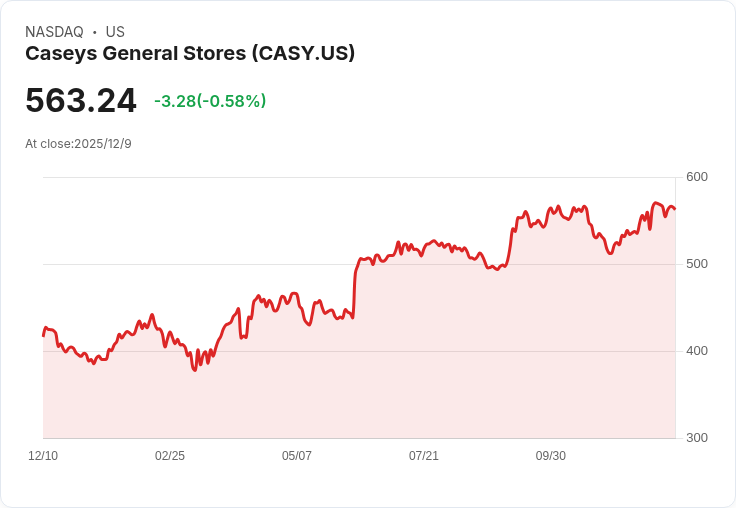Click the 300 y-axis price label
736x508 pixels.
[x=697, y=438]
